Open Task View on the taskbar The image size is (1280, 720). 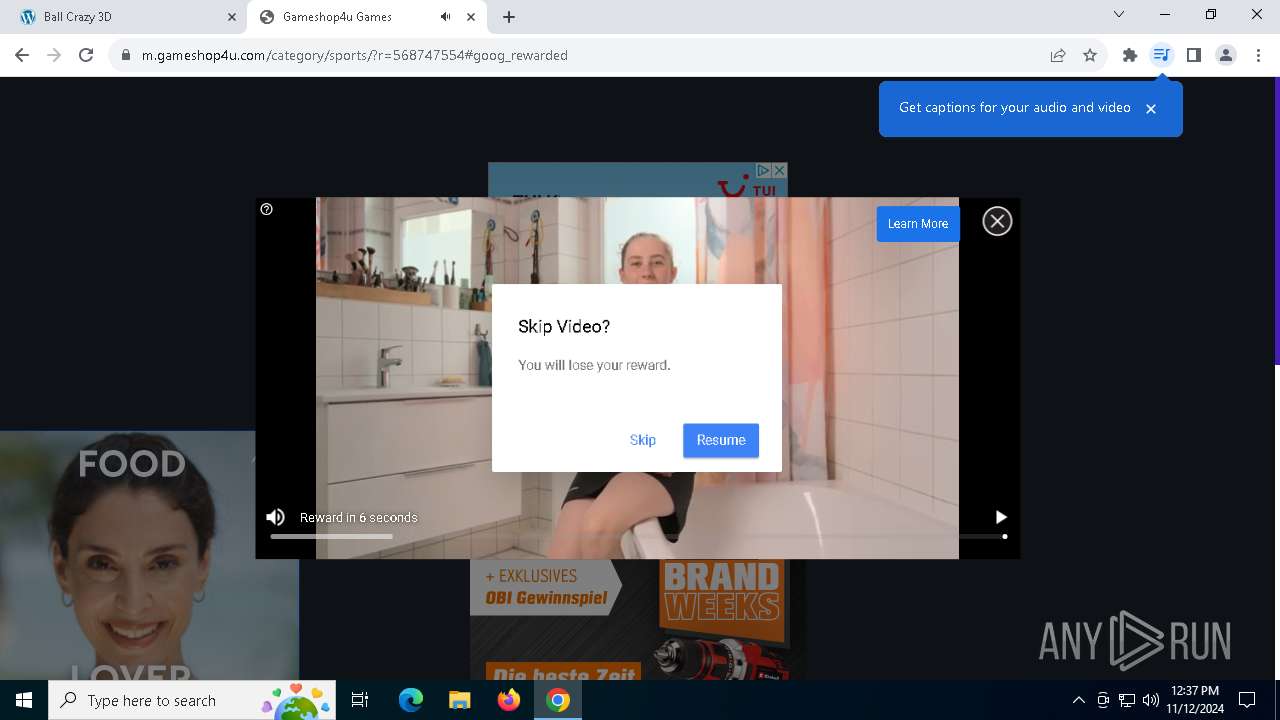[360, 700]
